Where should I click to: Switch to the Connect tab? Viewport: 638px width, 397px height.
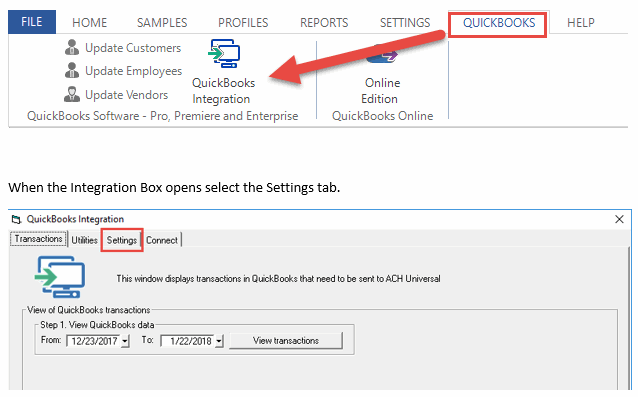(x=162, y=240)
